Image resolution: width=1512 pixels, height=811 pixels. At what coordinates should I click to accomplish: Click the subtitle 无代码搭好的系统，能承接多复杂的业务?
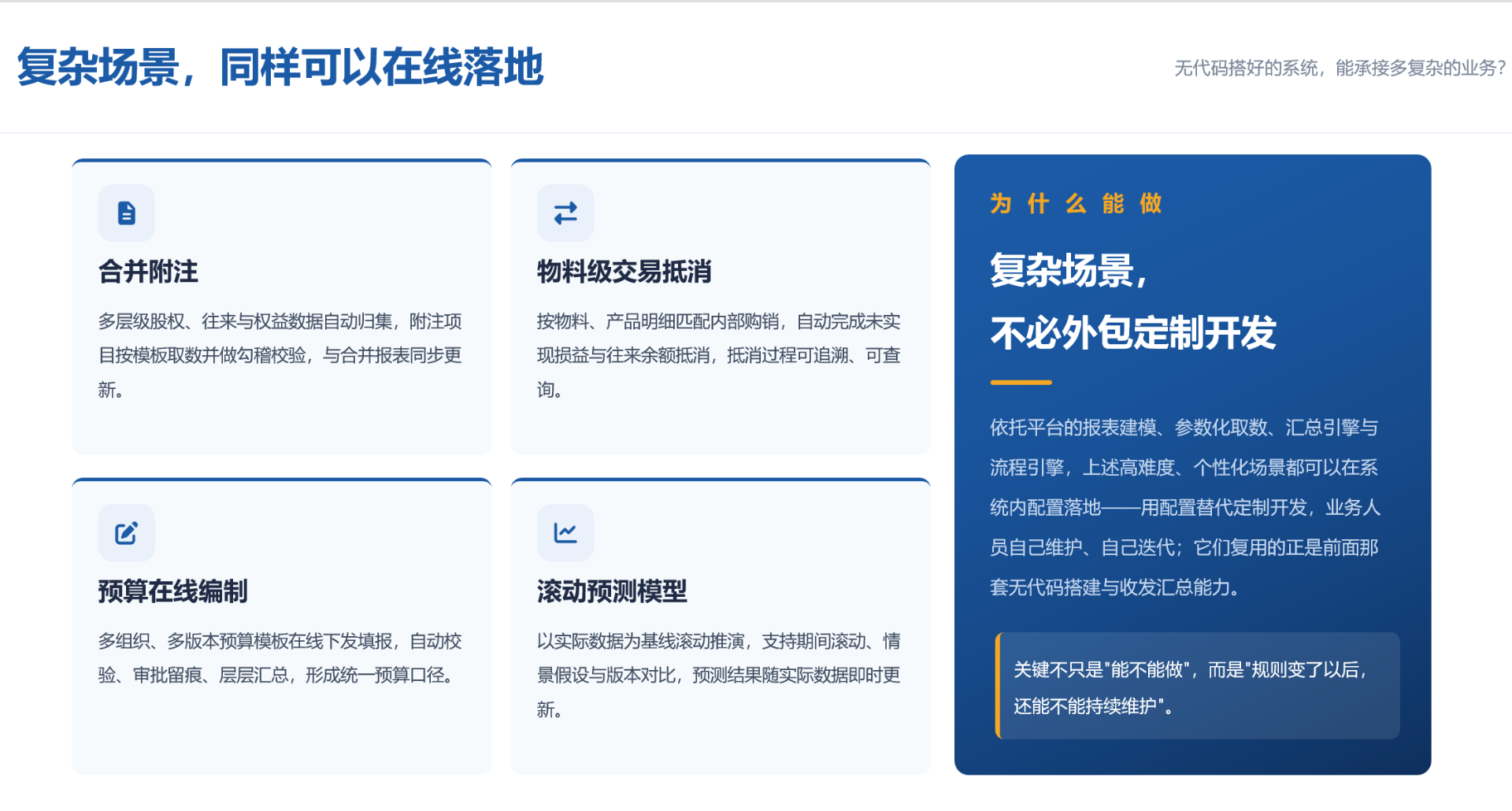(x=1340, y=69)
